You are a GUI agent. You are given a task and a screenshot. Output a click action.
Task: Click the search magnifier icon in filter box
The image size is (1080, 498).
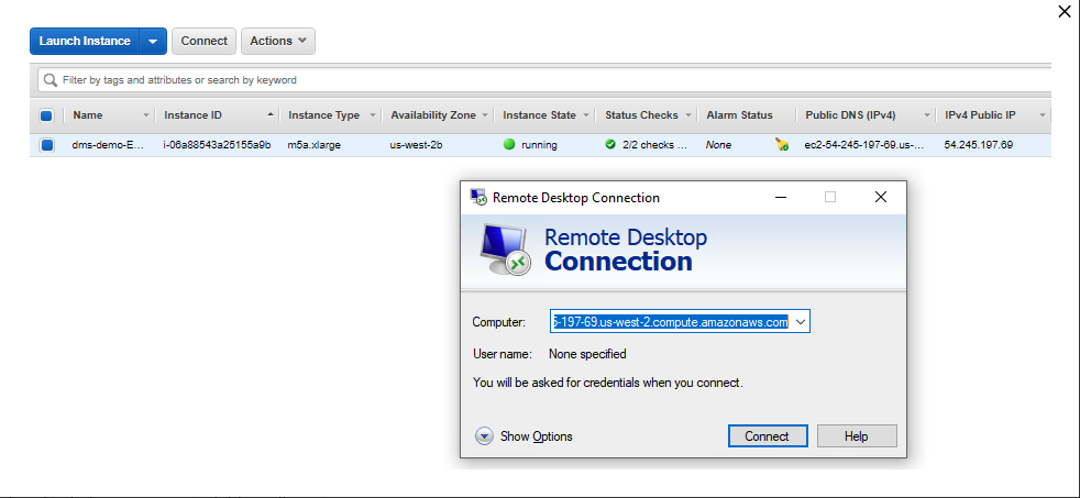click(50, 80)
